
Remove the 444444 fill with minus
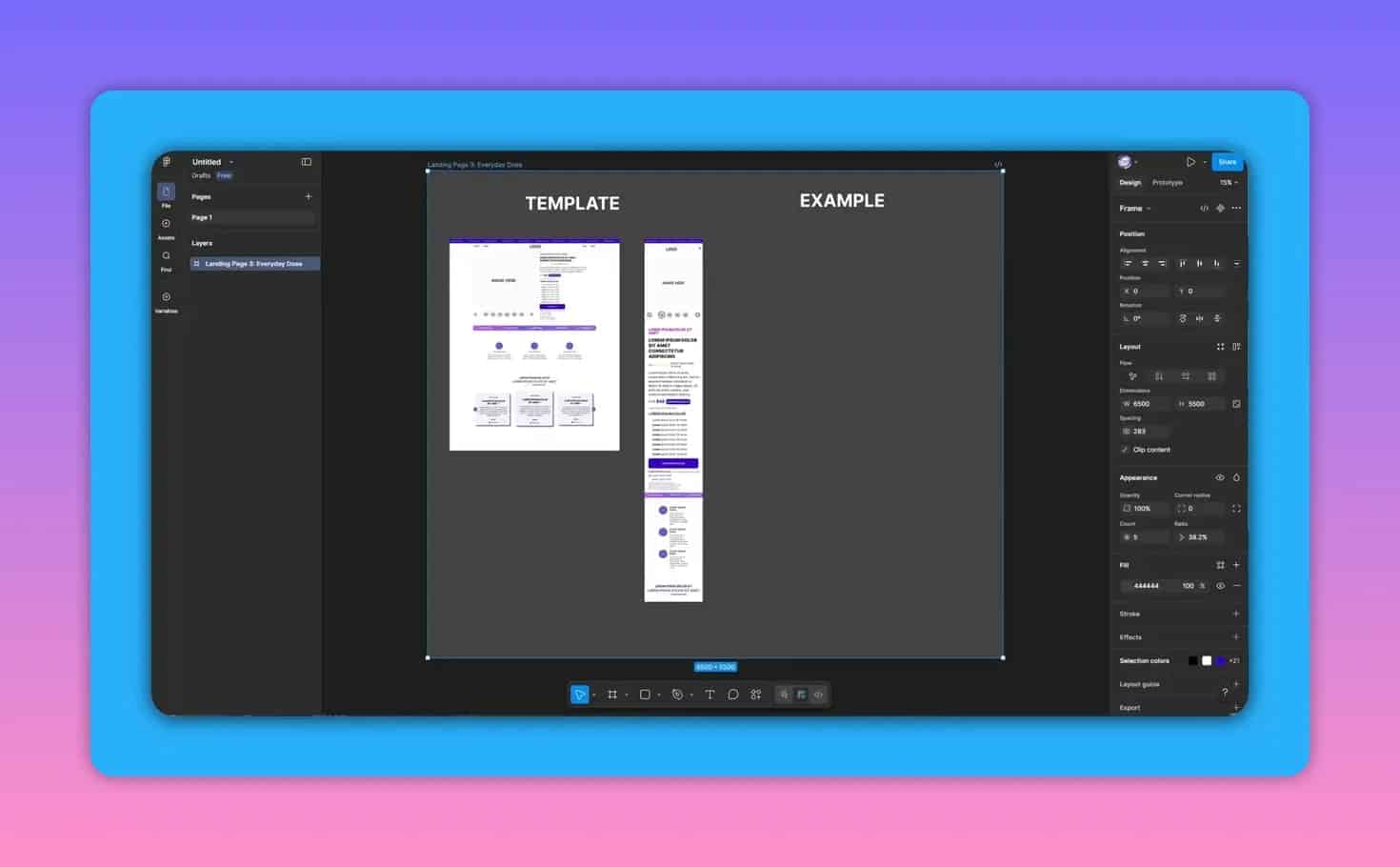(x=1236, y=586)
